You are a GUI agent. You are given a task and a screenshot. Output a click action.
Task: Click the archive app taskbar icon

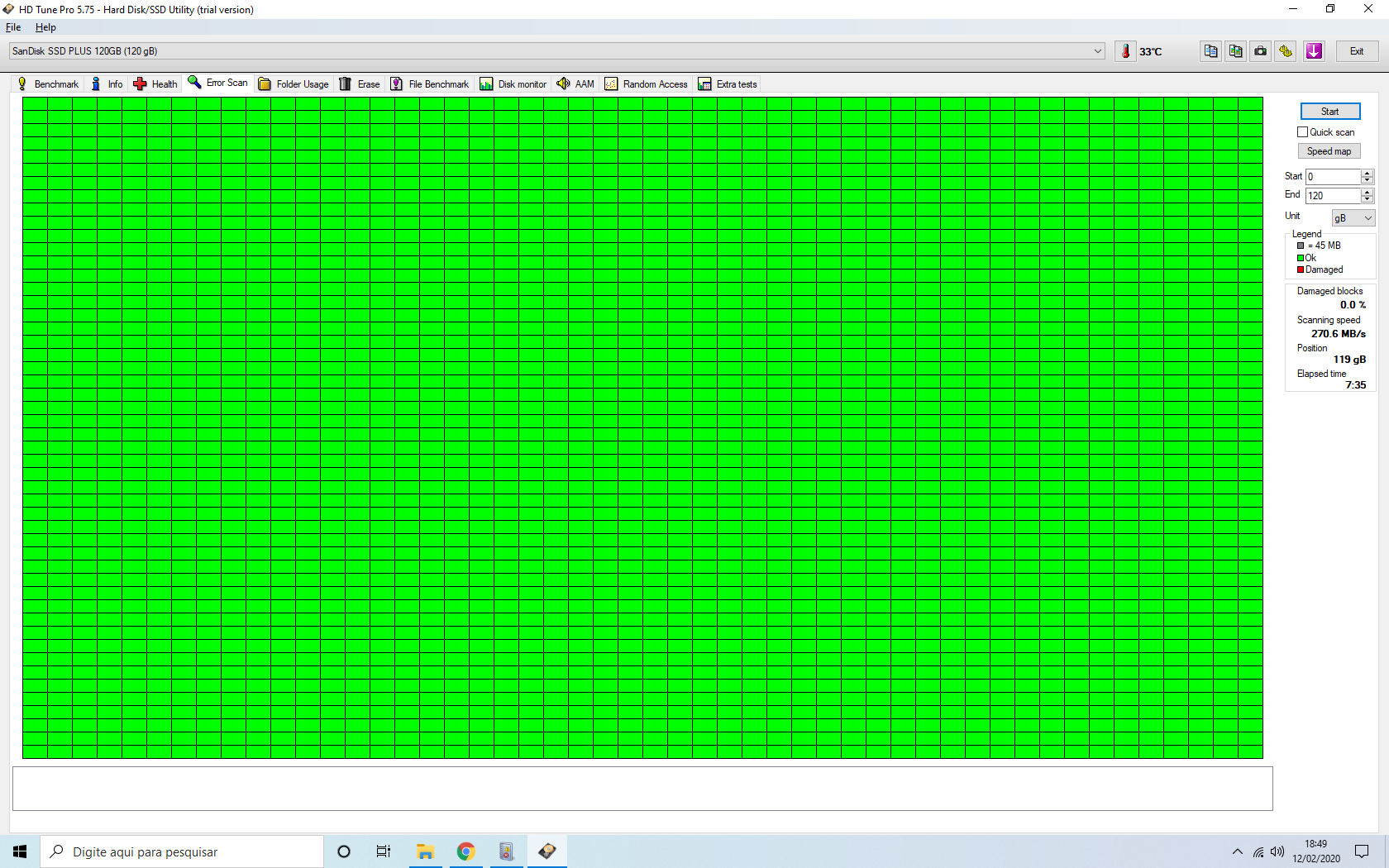(506, 851)
